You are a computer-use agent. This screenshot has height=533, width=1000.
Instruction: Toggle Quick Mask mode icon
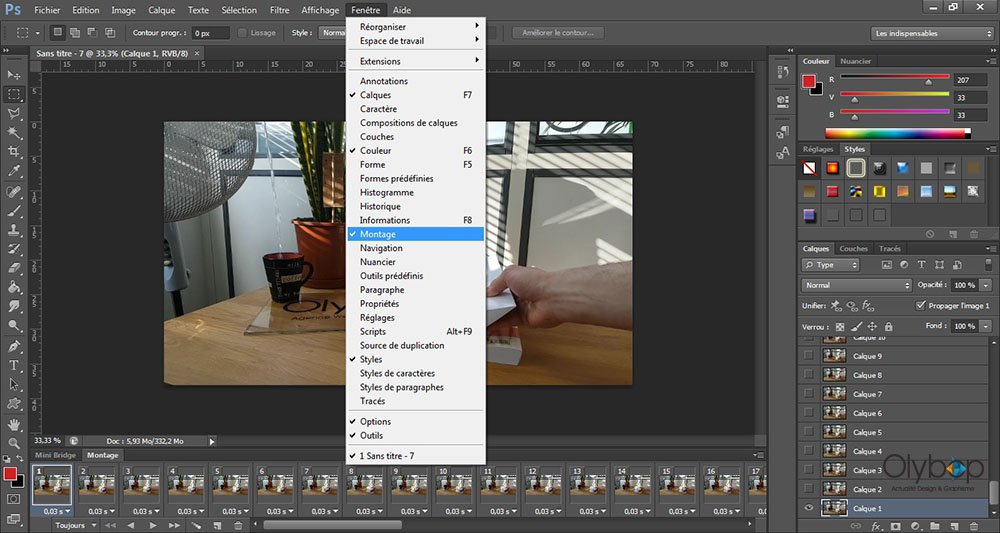(13, 499)
